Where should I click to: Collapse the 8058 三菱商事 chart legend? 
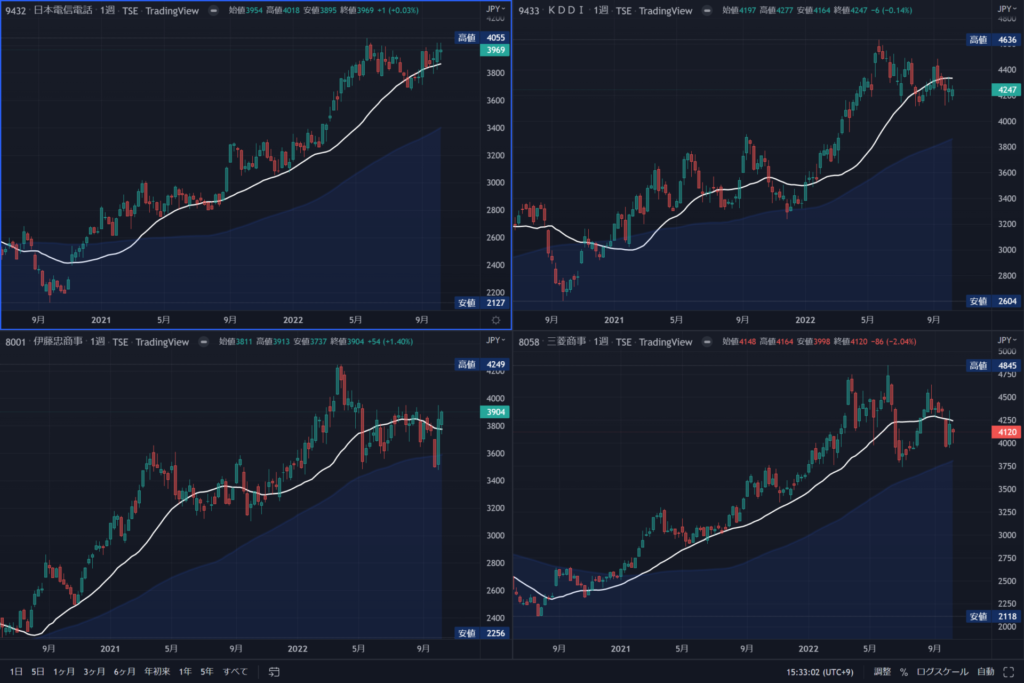(707, 342)
